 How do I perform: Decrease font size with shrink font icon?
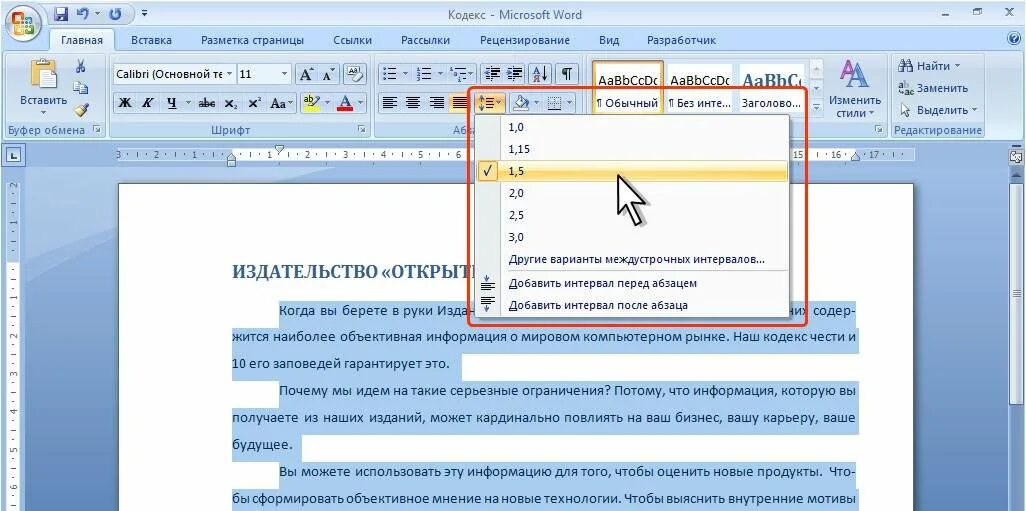(x=327, y=74)
